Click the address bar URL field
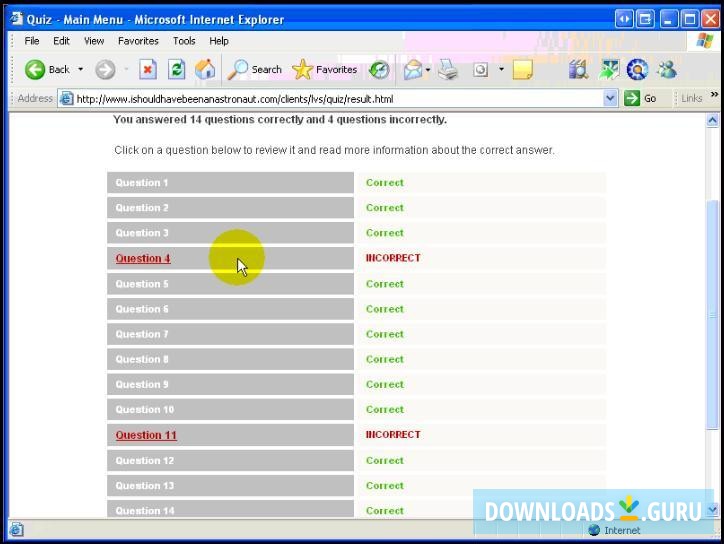This screenshot has width=724, height=544. [x=338, y=99]
